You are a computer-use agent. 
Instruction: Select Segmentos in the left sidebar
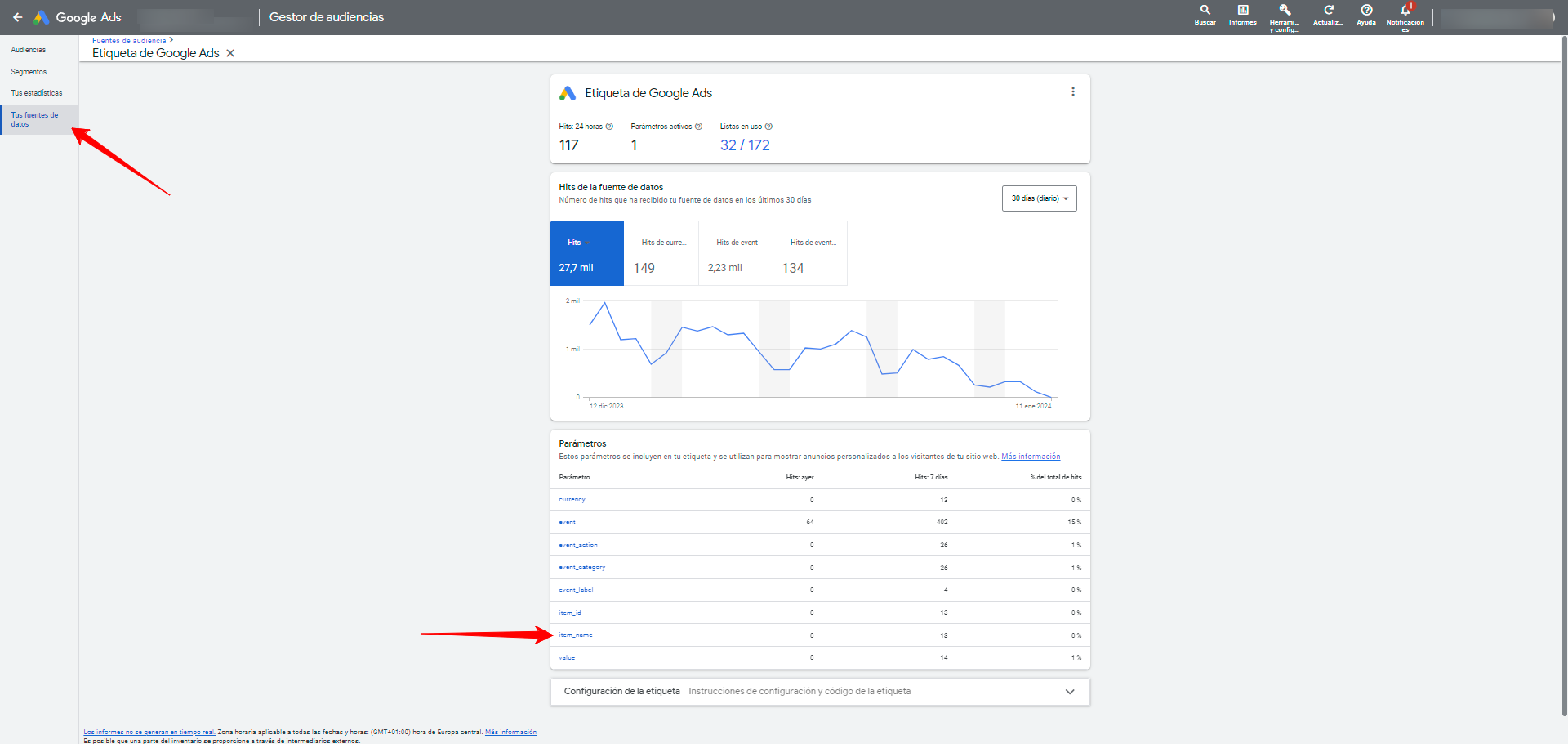coord(29,72)
